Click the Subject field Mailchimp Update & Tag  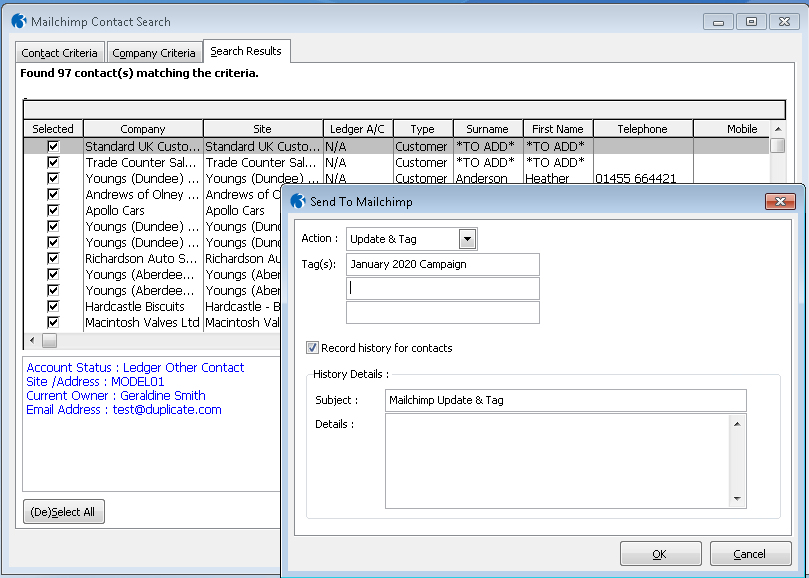click(565, 400)
